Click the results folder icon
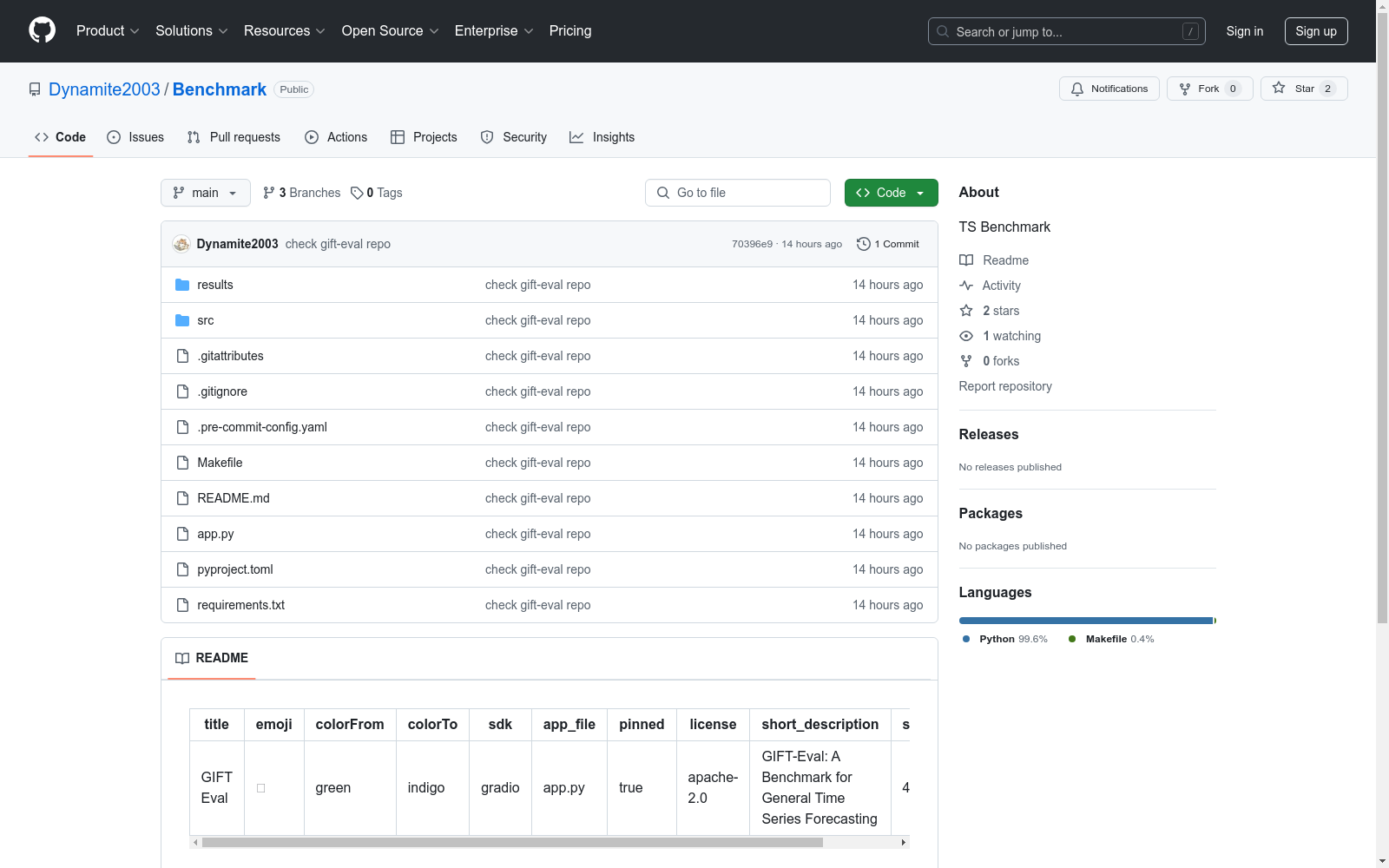Screen dimensions: 1389x868 click(182, 285)
